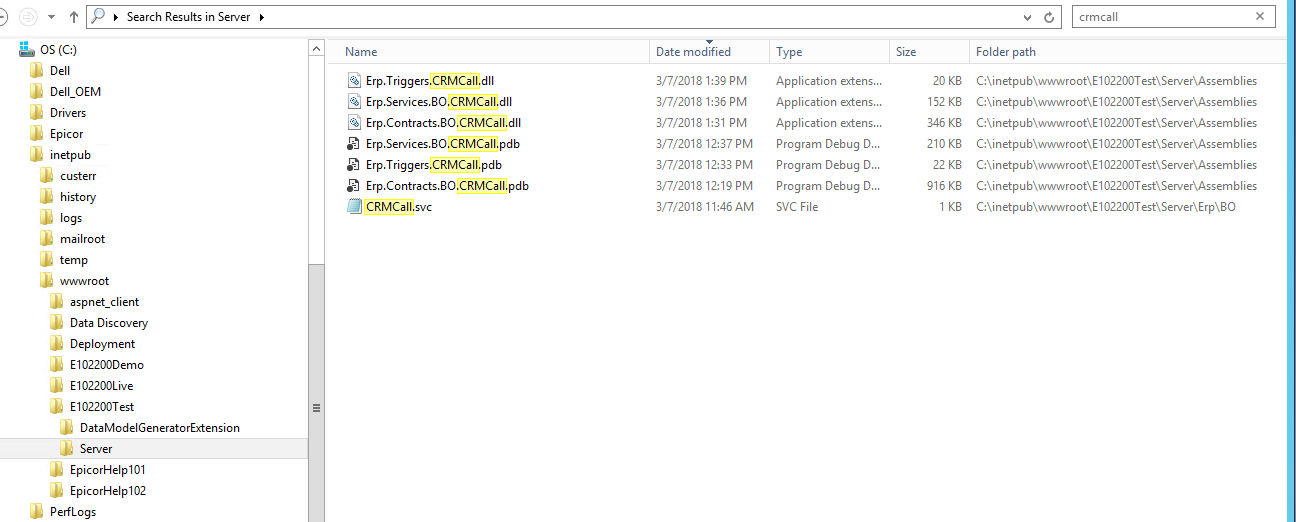Open aspnet_client folder in tree

pos(104,301)
